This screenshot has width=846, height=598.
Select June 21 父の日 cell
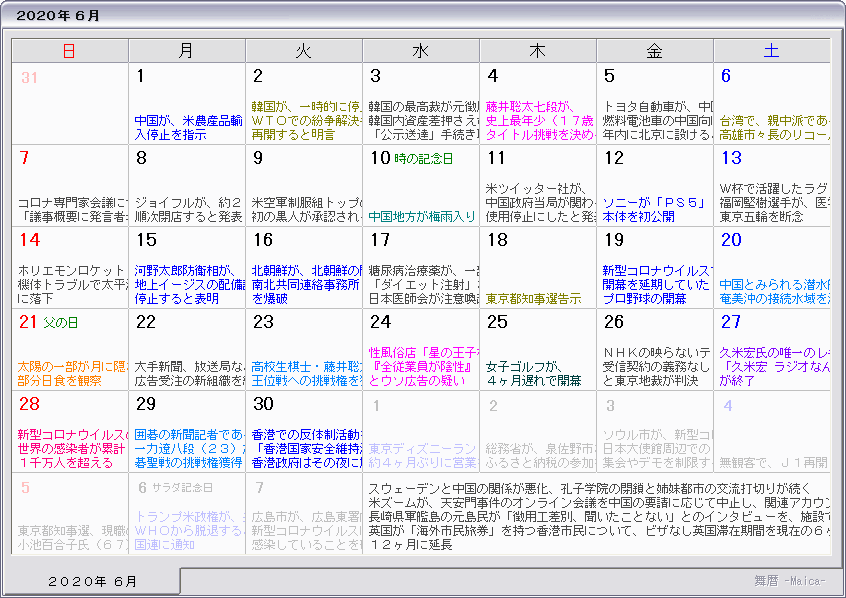tap(70, 348)
